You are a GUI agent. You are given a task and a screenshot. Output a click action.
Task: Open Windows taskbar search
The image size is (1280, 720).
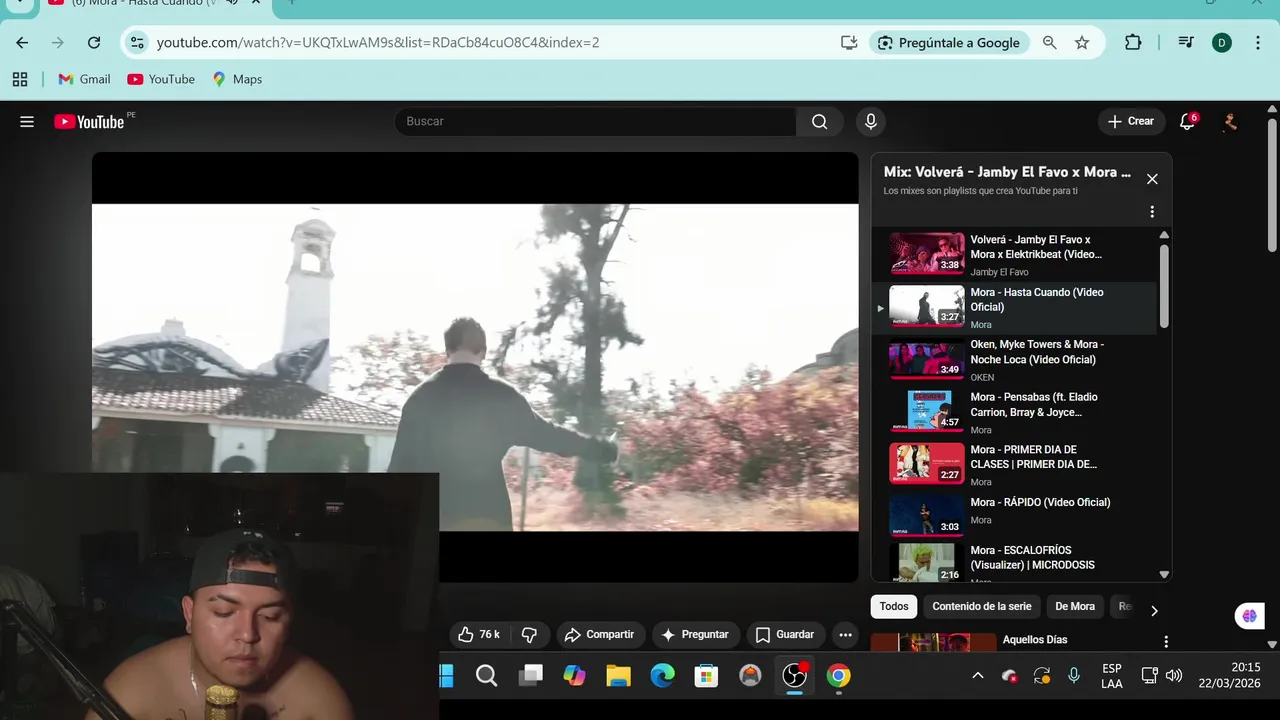click(x=486, y=676)
